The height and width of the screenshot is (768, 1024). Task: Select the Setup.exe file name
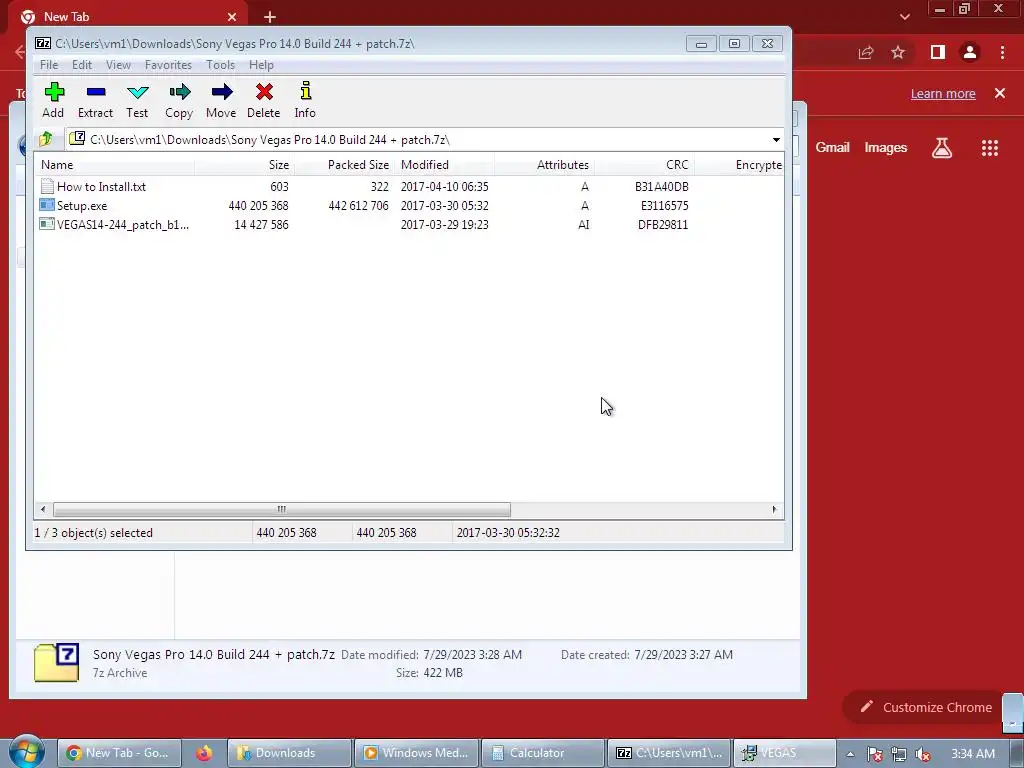click(x=82, y=206)
